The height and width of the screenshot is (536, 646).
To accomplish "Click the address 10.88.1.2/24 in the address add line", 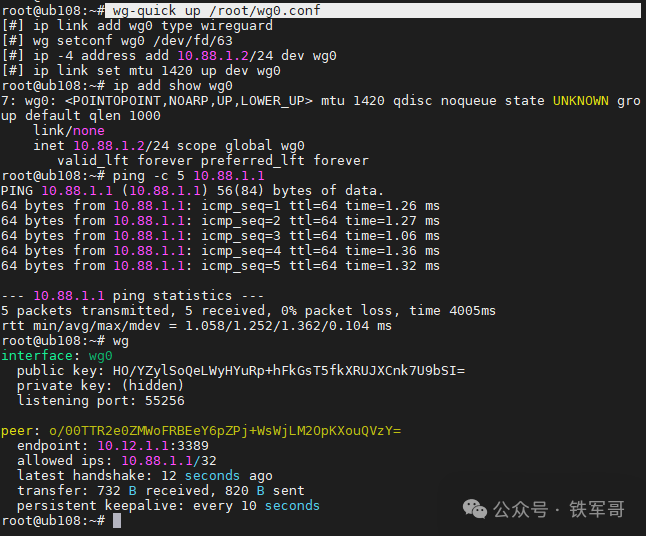I will pos(225,56).
